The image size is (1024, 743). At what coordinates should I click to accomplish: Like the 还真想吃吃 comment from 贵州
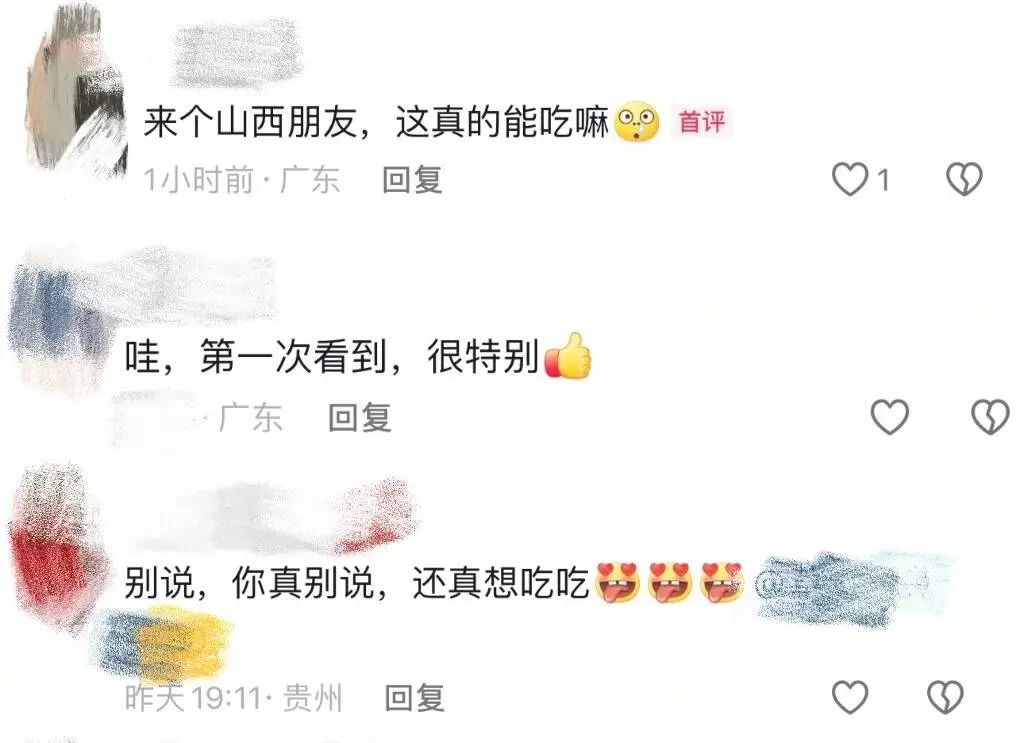pyautogui.click(x=850, y=697)
